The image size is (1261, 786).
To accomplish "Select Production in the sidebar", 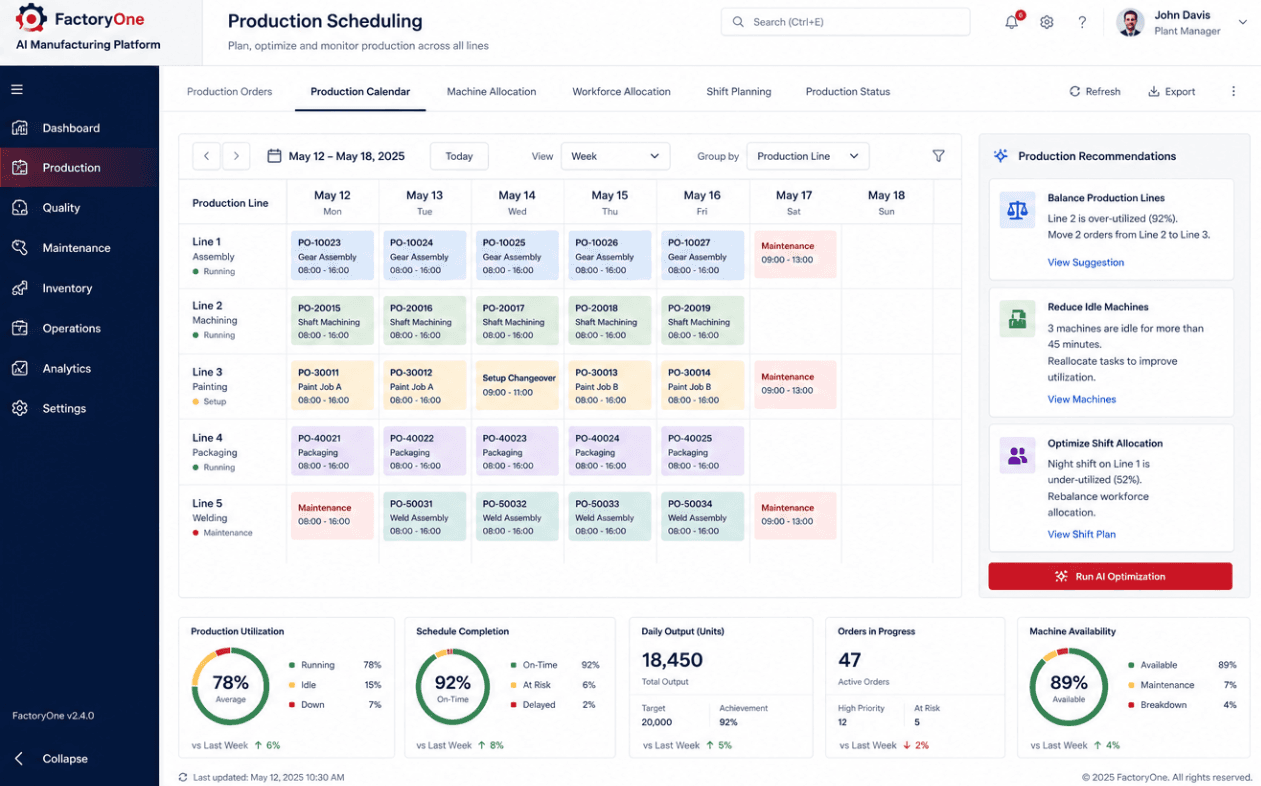I will (x=79, y=168).
